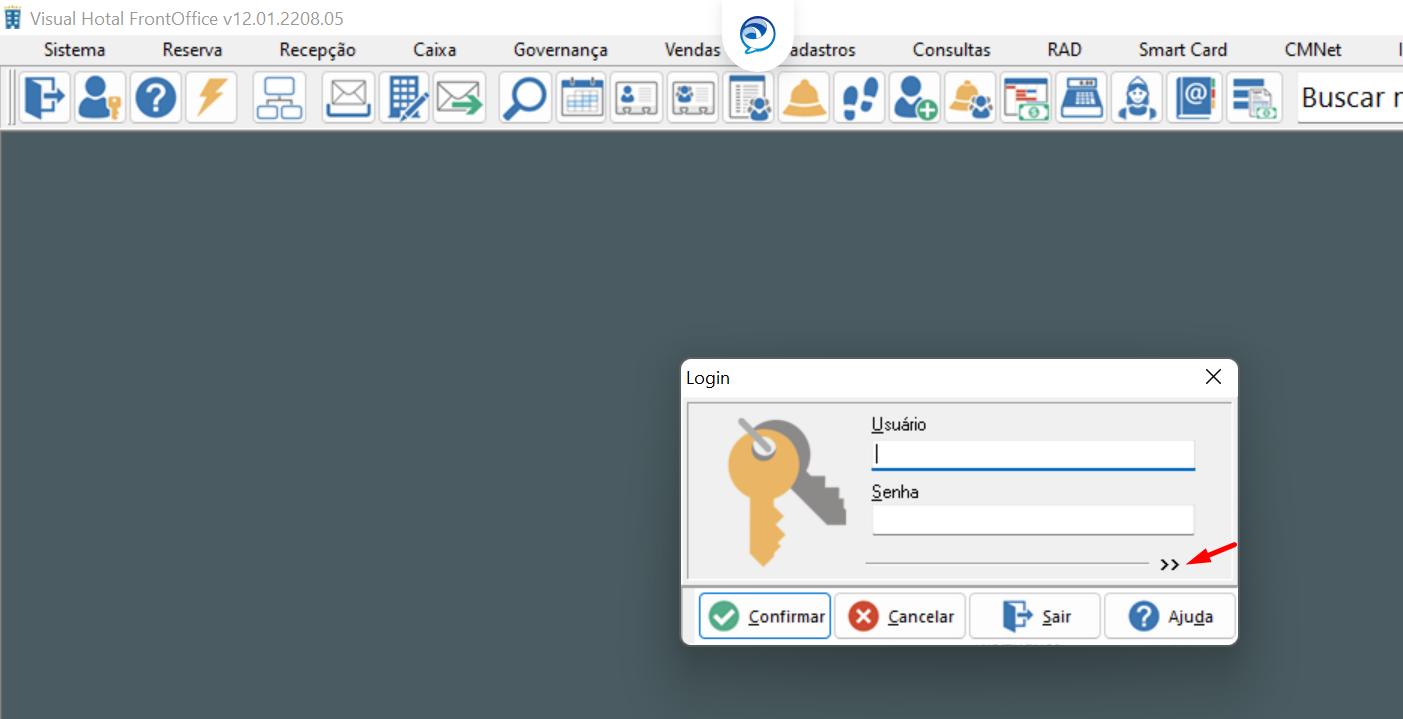This screenshot has width=1403, height=719.
Task: Open the CMNet menu
Action: point(1313,50)
